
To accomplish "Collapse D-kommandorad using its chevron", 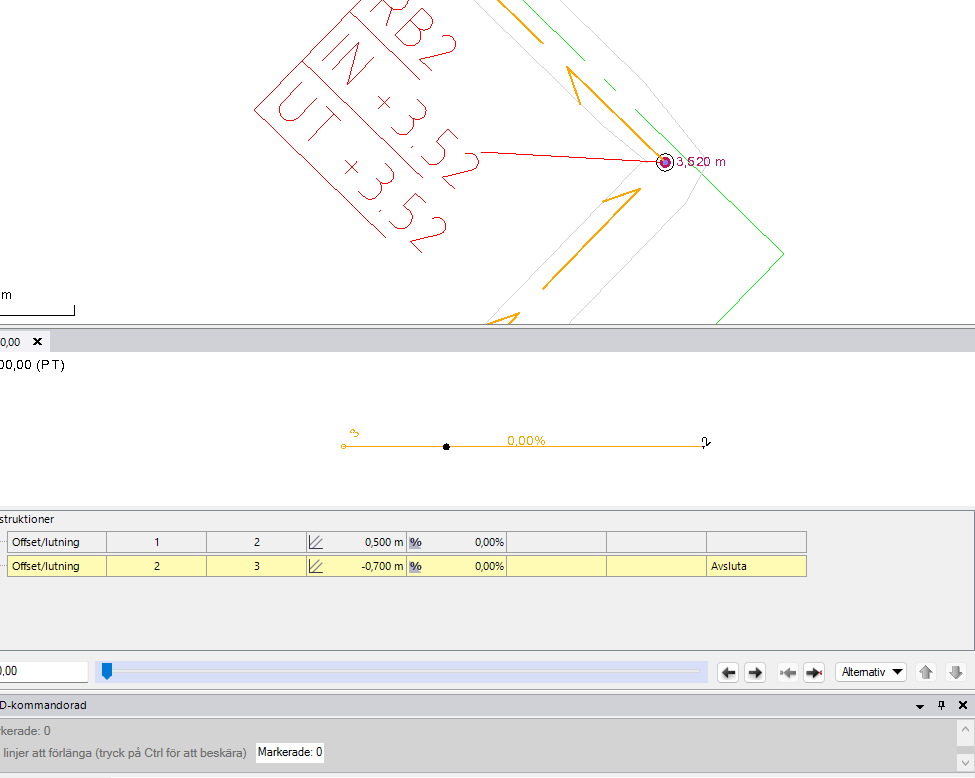I will tap(919, 705).
